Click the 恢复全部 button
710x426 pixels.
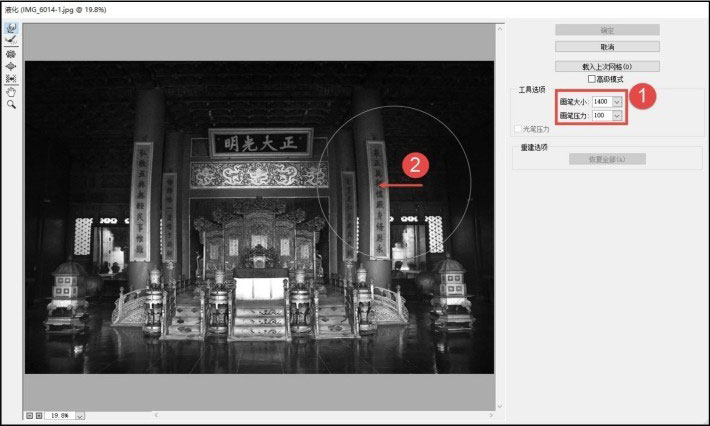607,159
